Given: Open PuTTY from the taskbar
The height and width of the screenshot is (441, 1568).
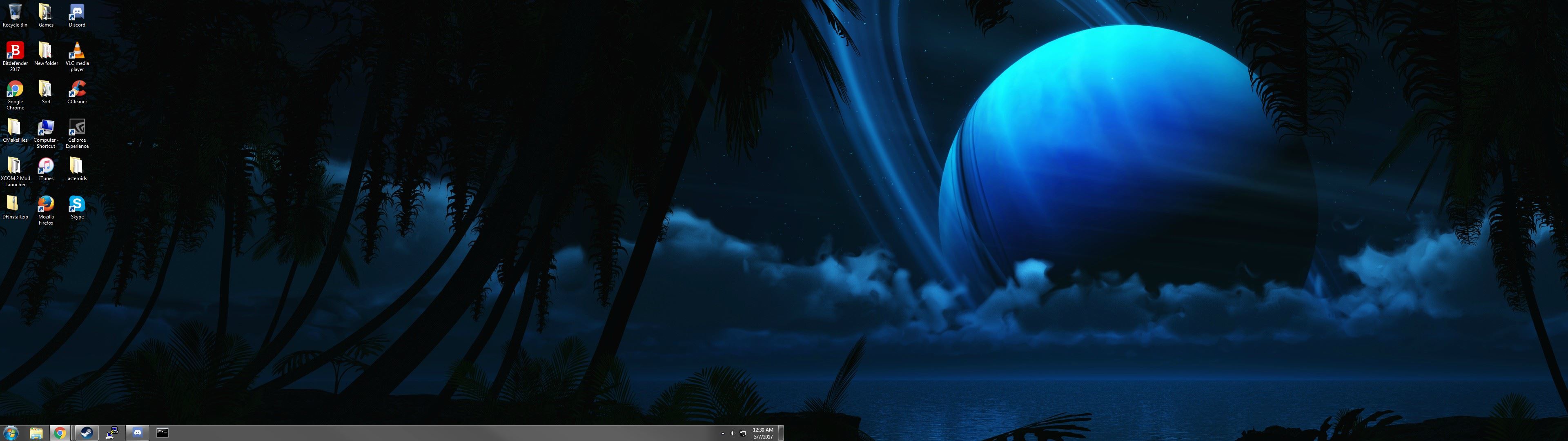Looking at the screenshot, I should coord(112,433).
